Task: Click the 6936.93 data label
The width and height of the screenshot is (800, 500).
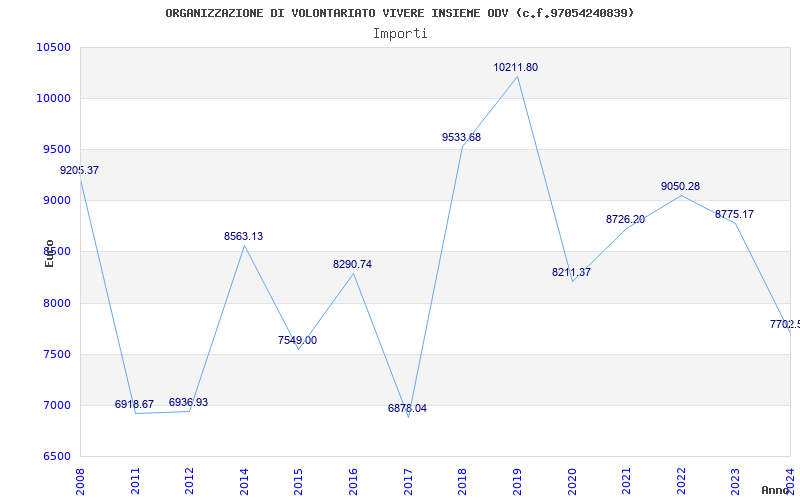Action: pyautogui.click(x=188, y=403)
